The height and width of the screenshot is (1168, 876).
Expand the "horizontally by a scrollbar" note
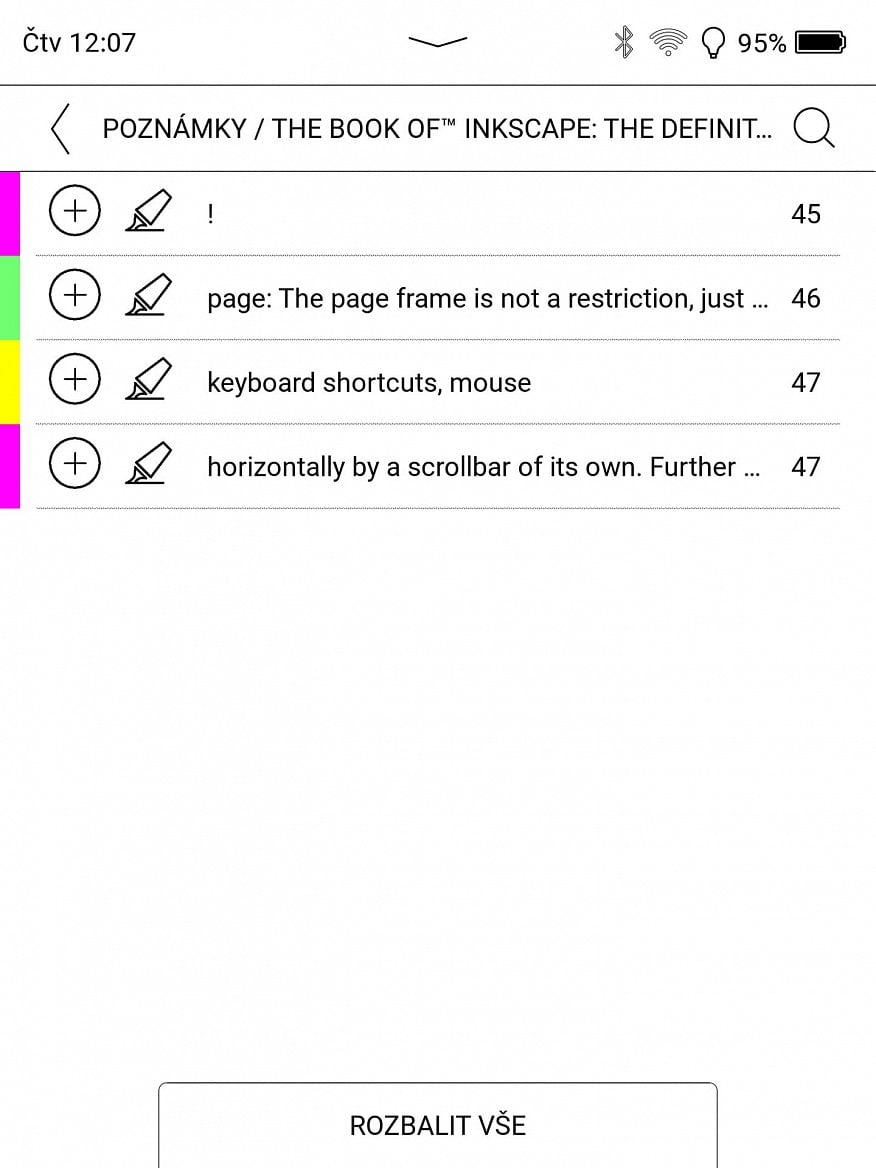point(74,465)
